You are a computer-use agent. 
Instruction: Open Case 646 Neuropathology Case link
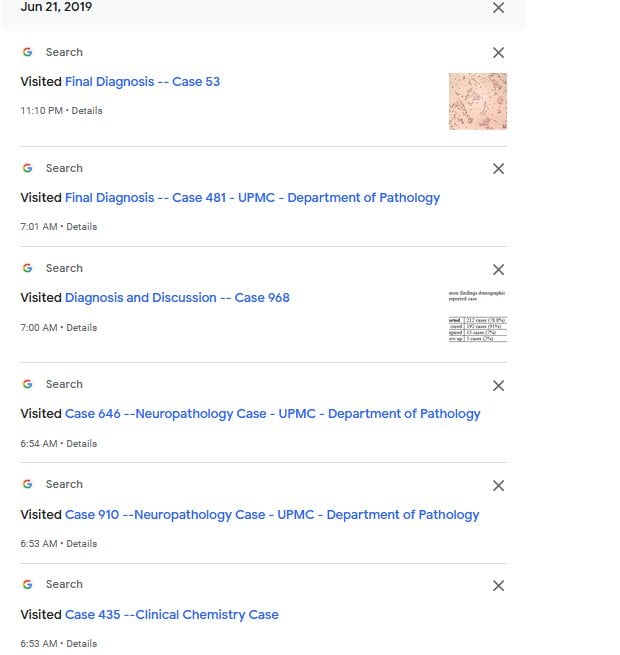click(272, 414)
